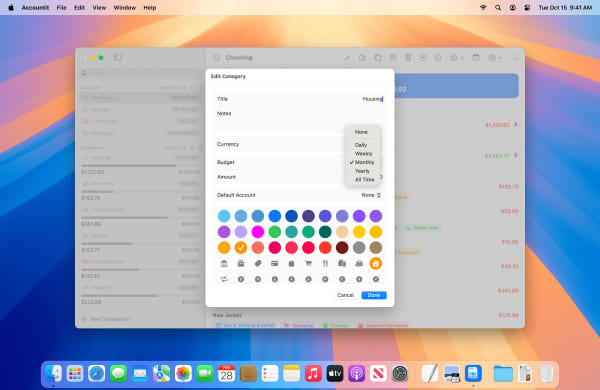Click the menu bar clock Tue Oct 15
The height and width of the screenshot is (390, 600).
(x=565, y=8)
